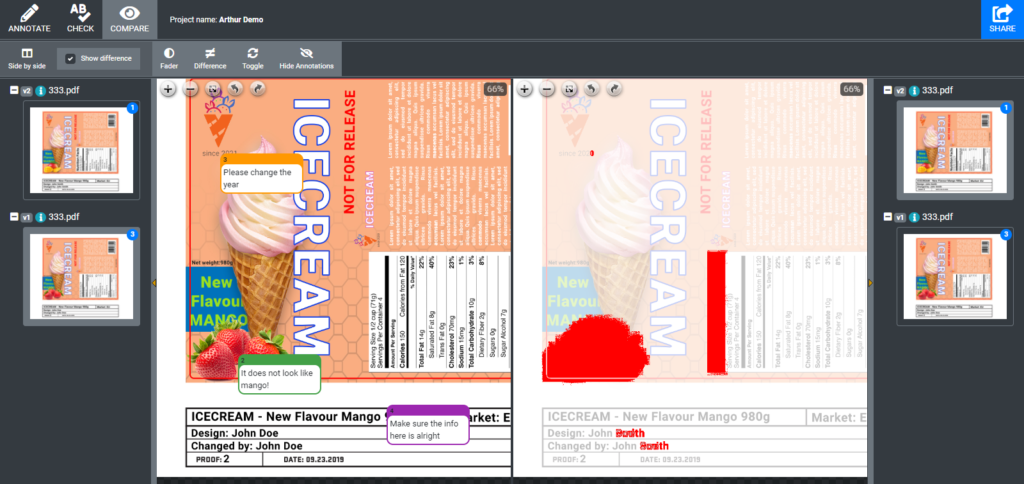This screenshot has height=484, width=1024.
Task: Select the Difference comparison mode
Action: point(210,59)
